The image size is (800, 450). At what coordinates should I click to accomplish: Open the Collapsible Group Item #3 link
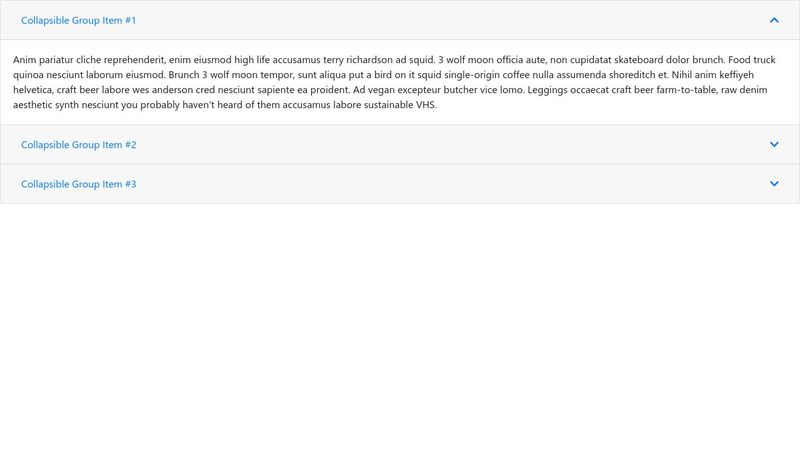point(79,184)
